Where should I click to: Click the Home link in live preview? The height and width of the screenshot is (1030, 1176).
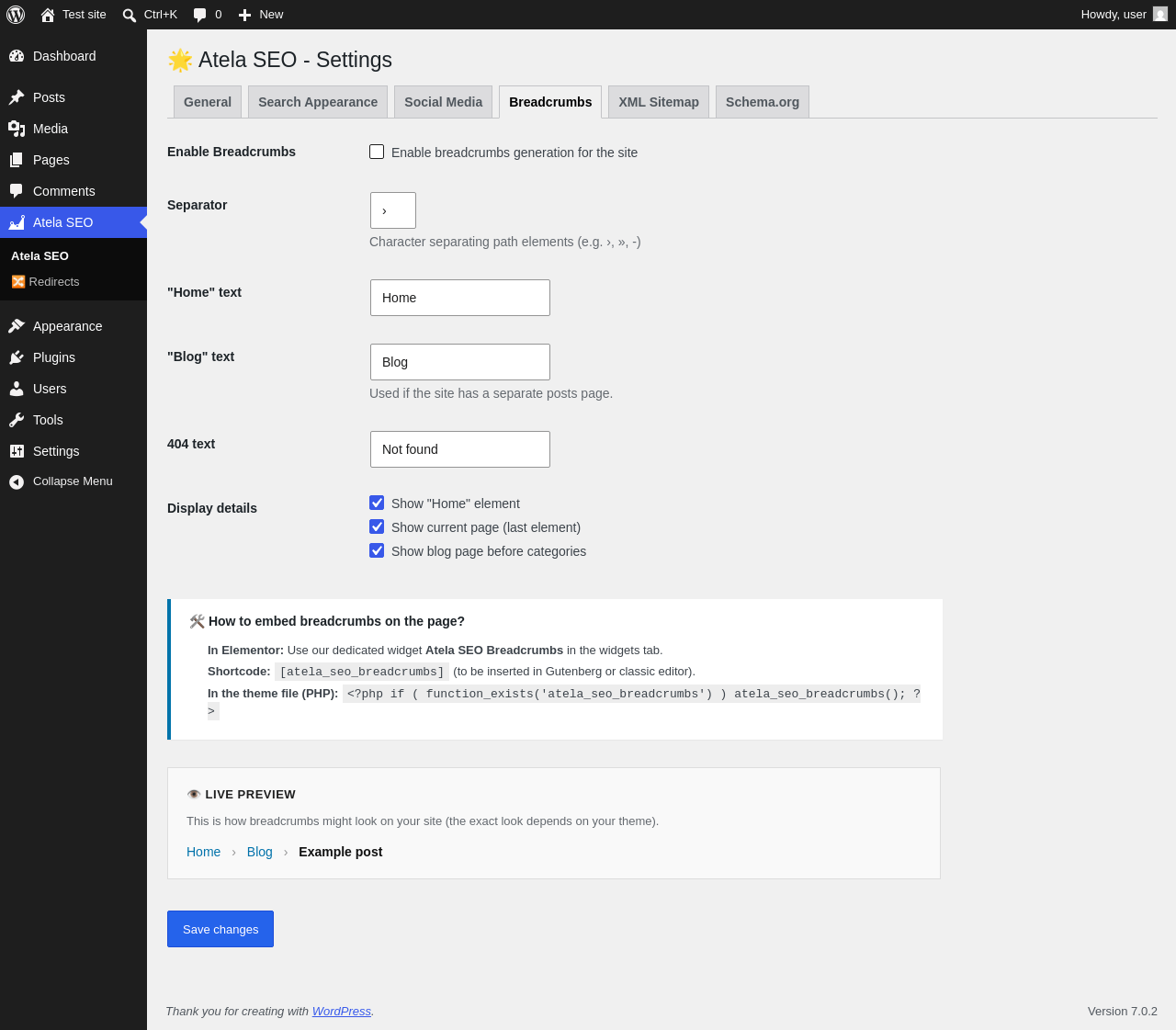click(x=203, y=852)
